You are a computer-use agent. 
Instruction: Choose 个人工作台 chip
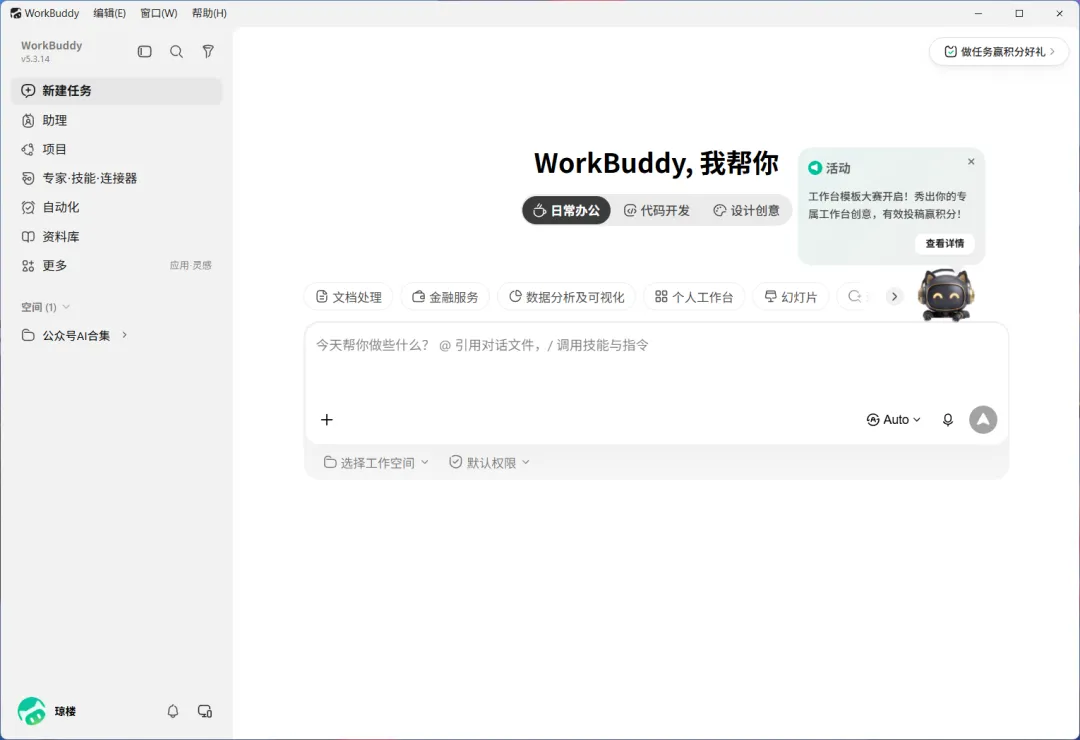pyautogui.click(x=694, y=297)
